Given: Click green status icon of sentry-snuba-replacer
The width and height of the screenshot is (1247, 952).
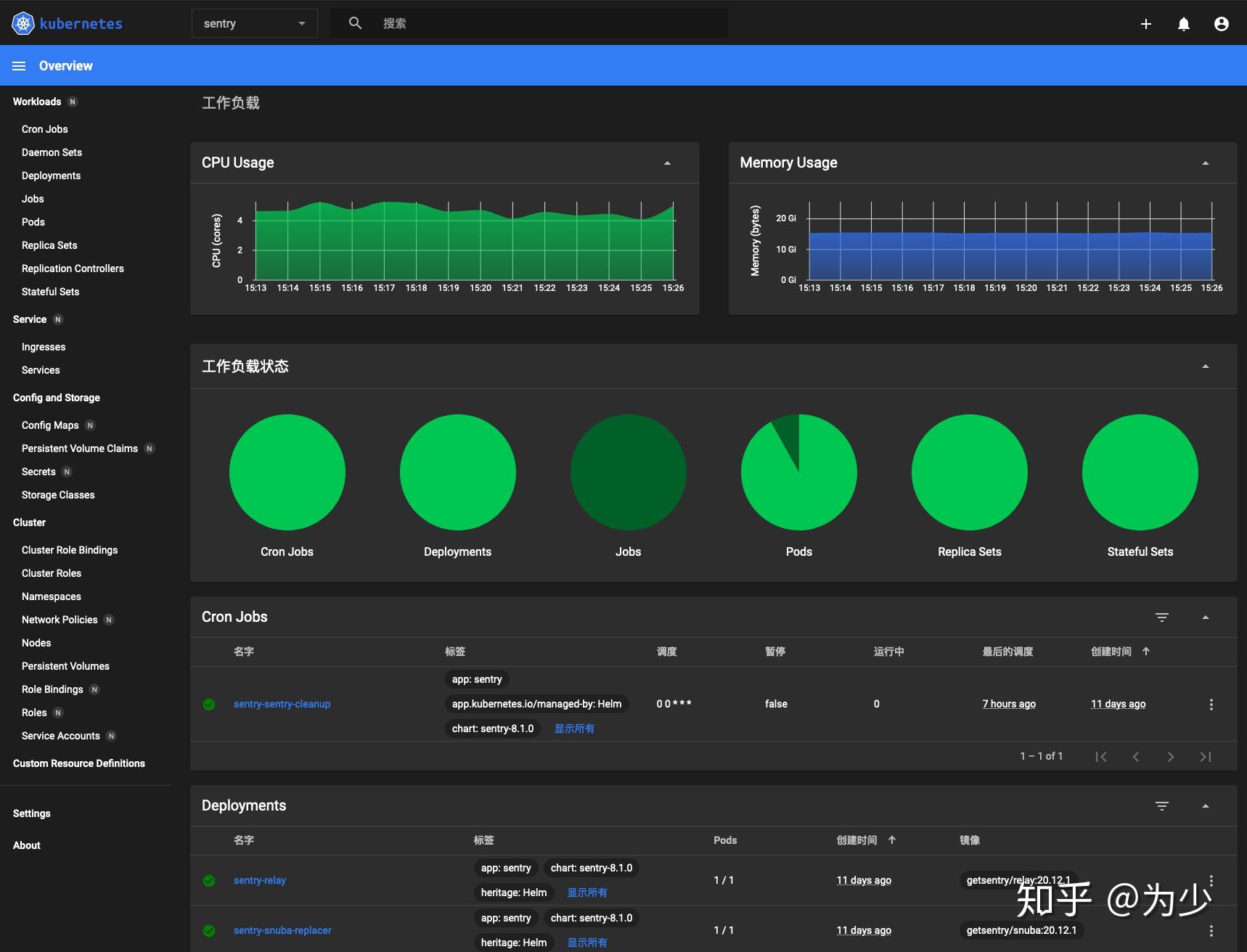Looking at the screenshot, I should pyautogui.click(x=209, y=931).
